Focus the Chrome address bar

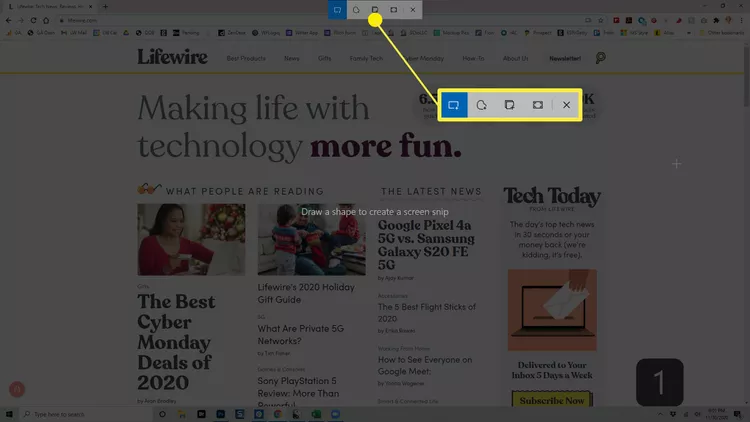click(320, 20)
